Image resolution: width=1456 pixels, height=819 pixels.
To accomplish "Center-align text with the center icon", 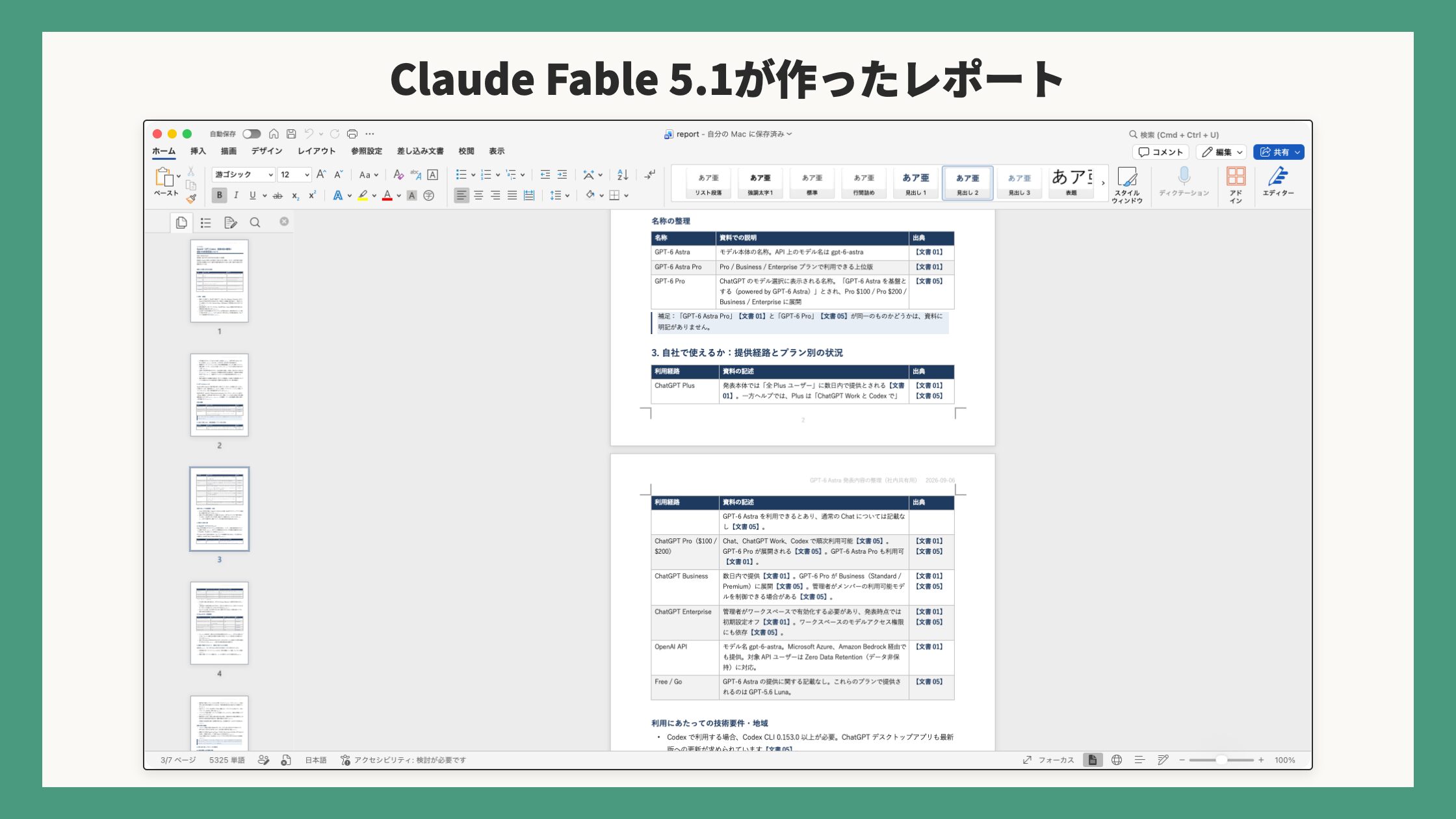I will click(x=478, y=195).
